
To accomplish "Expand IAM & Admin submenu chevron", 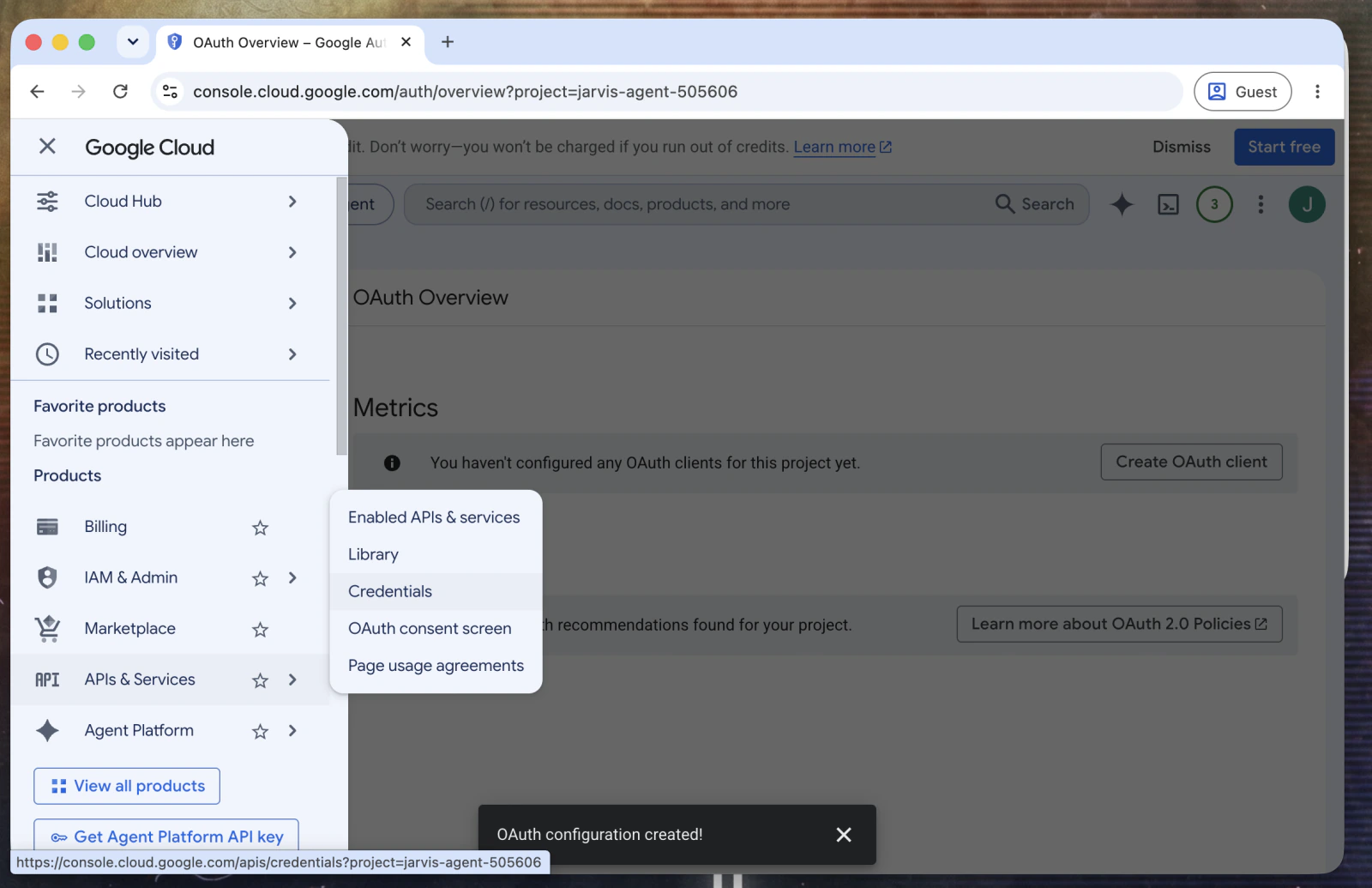I will point(292,577).
